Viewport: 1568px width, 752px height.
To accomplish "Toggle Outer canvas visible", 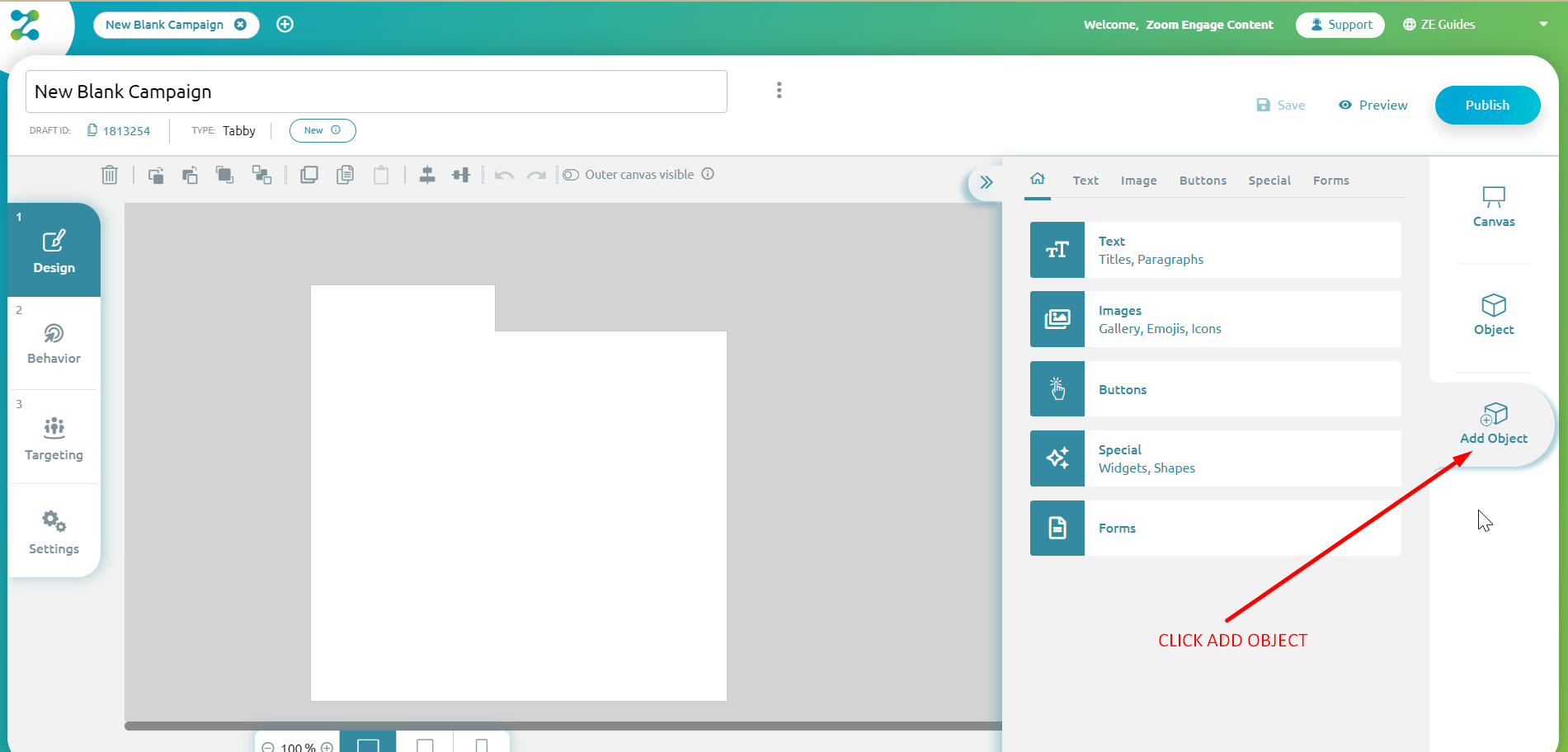I will coord(571,174).
